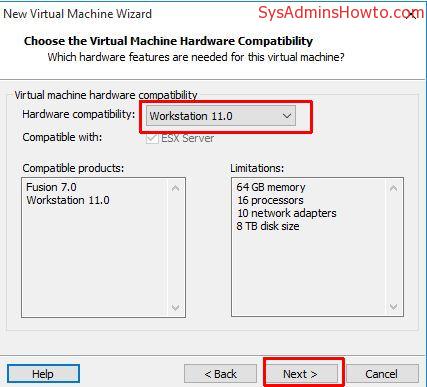
Task: Click the 16 processors limitation entry
Action: pyautogui.click(x=270, y=200)
